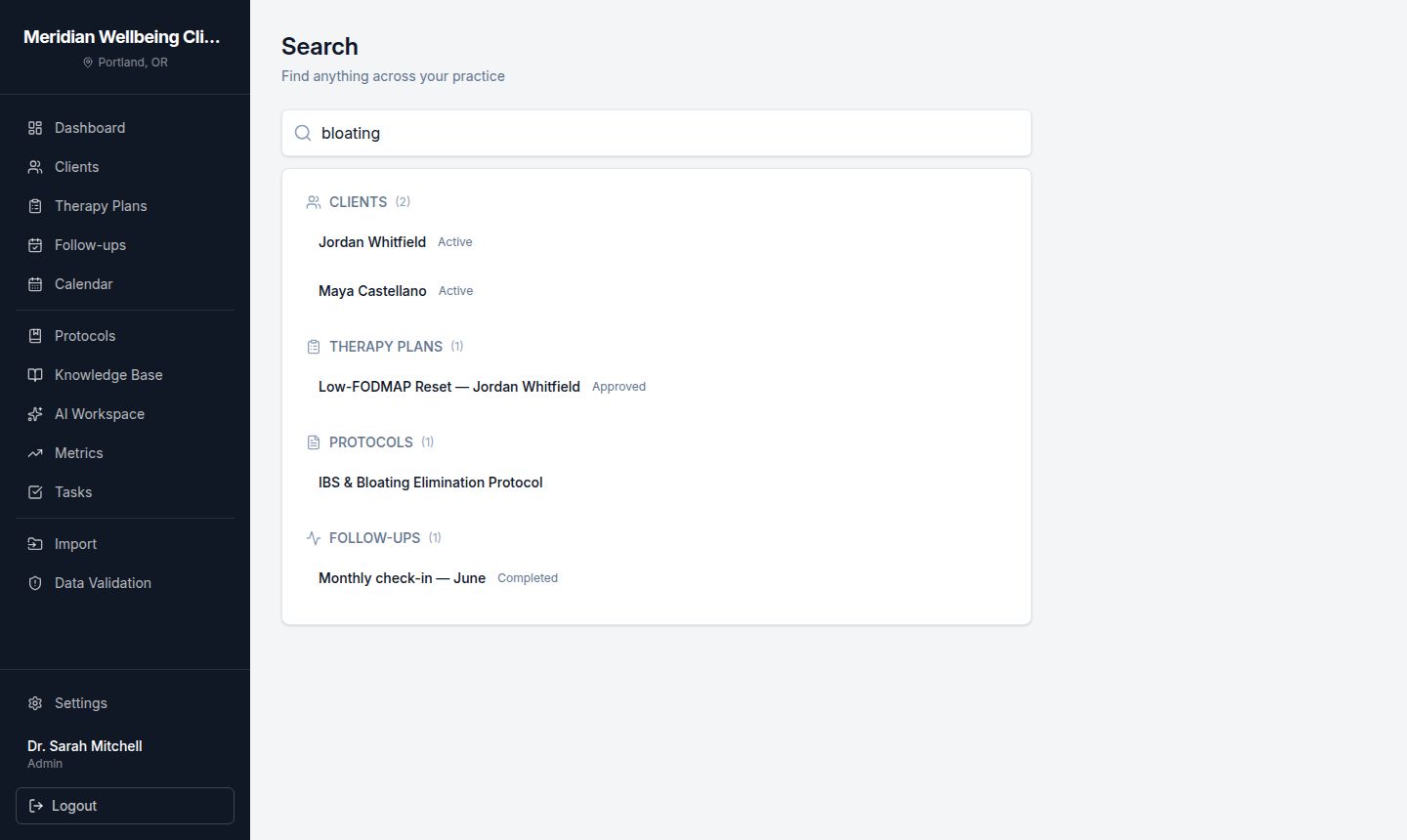Click the Tasks checkbox icon in sidebar
1407x840 pixels.
point(35,492)
